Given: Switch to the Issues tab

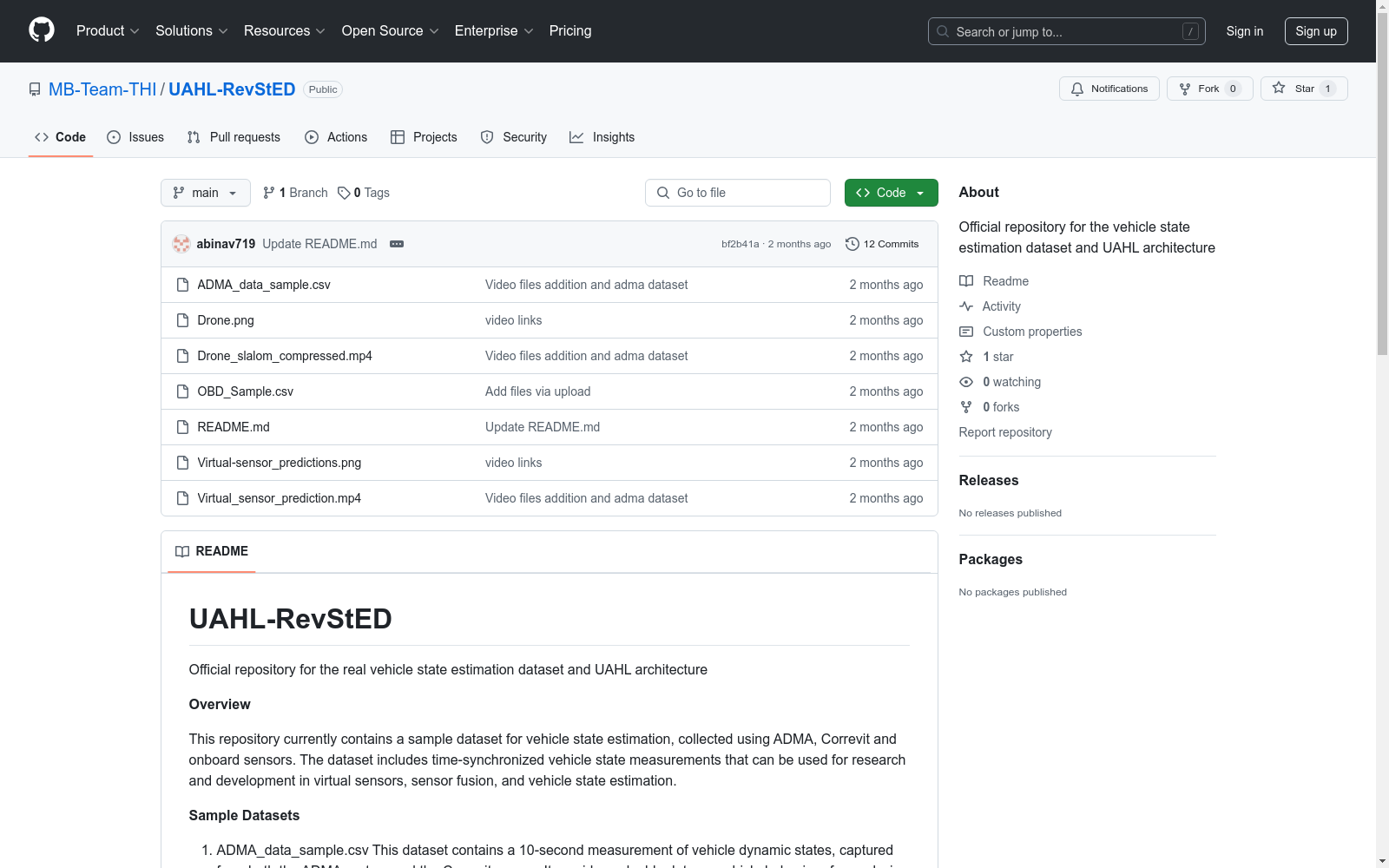Looking at the screenshot, I should coord(135,137).
